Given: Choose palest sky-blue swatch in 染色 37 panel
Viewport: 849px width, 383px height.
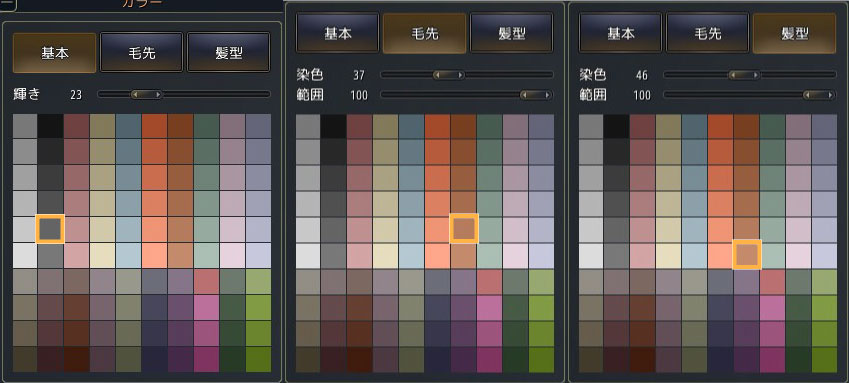Looking at the screenshot, I should (412, 255).
